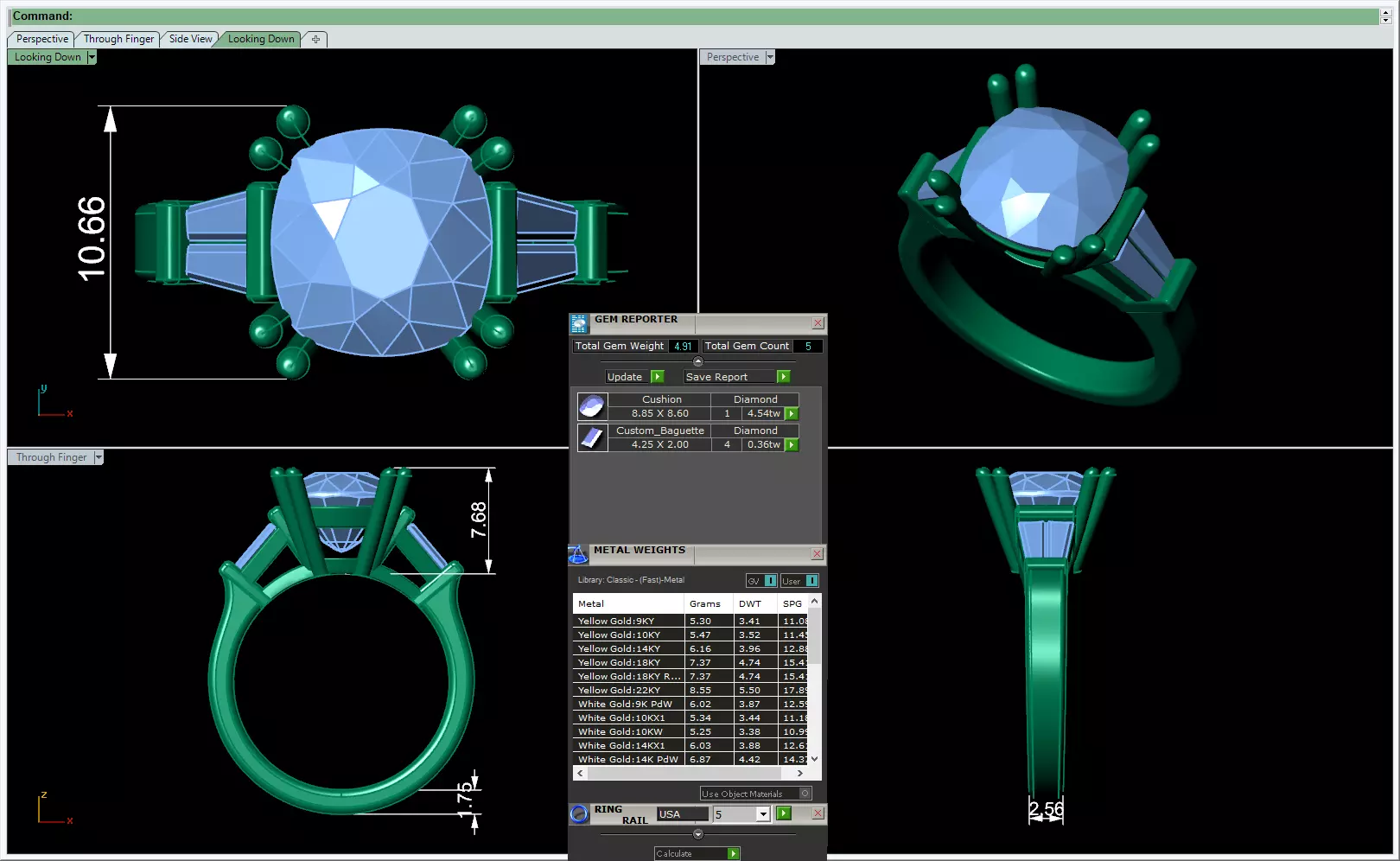Close the Metal Weights panel

tap(818, 554)
